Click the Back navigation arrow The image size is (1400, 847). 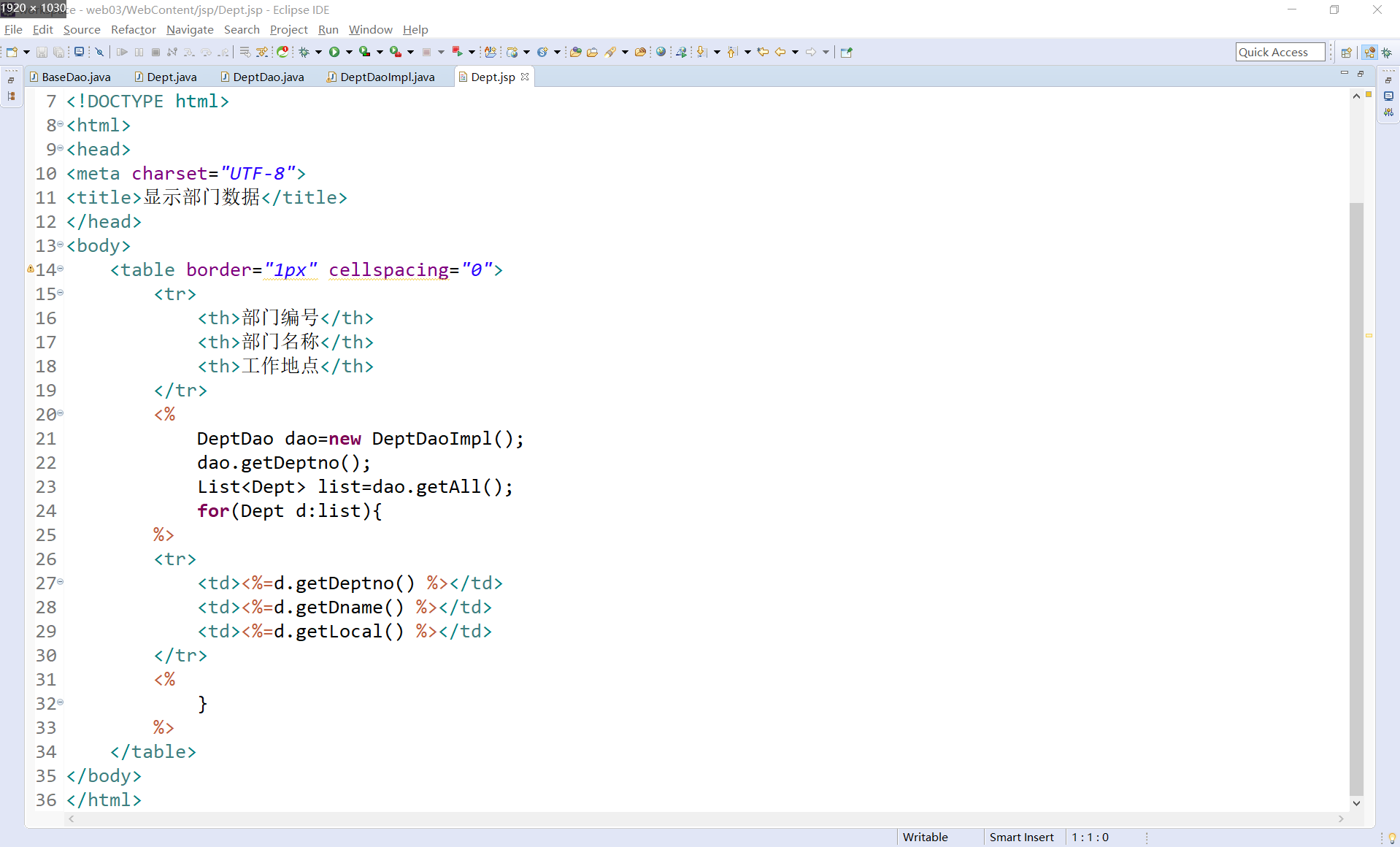780,52
